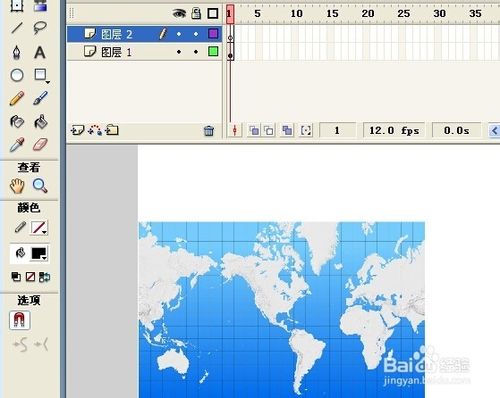
Task: Add a motion guide layer
Action: (x=95, y=130)
